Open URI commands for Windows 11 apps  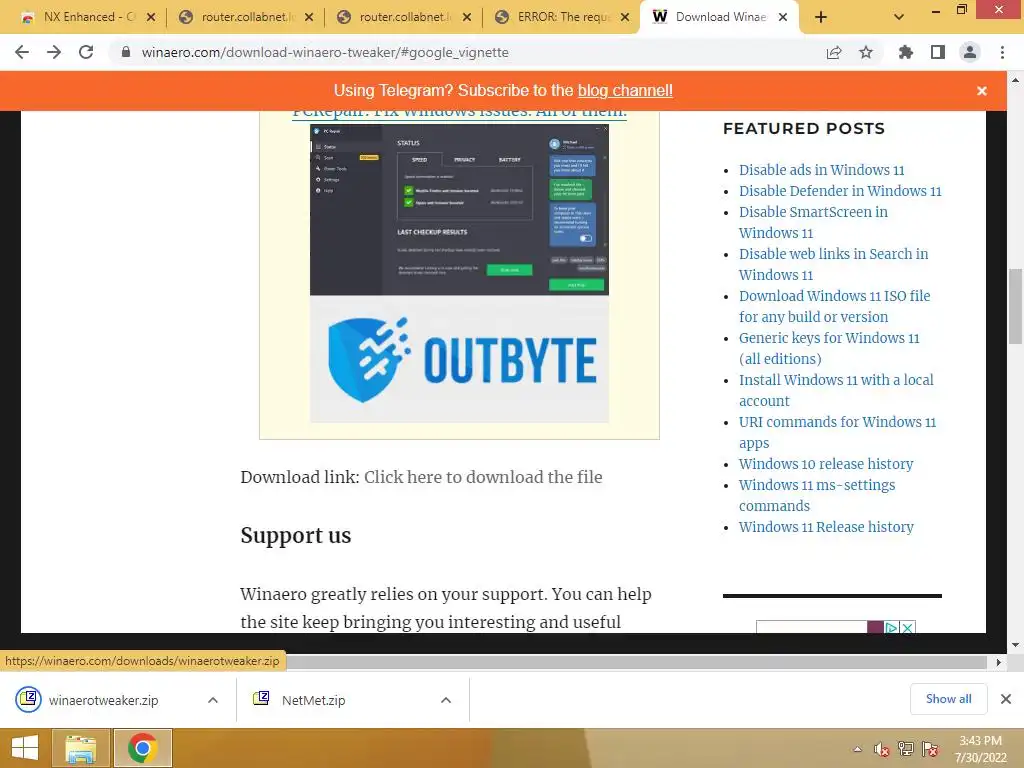point(837,432)
